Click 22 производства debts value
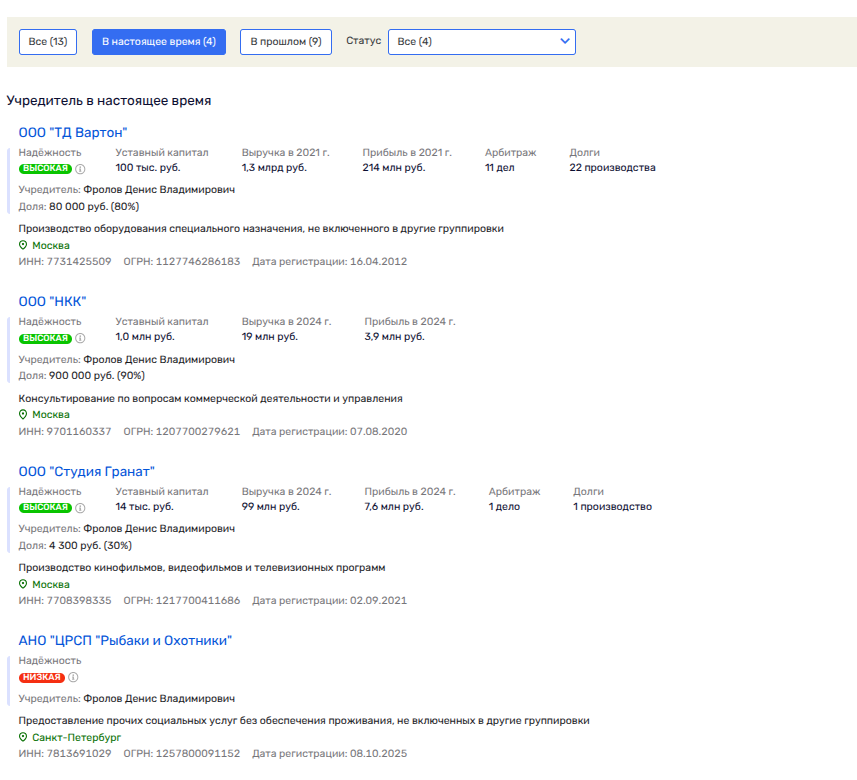Viewport: 857px width, 780px height. [612, 167]
